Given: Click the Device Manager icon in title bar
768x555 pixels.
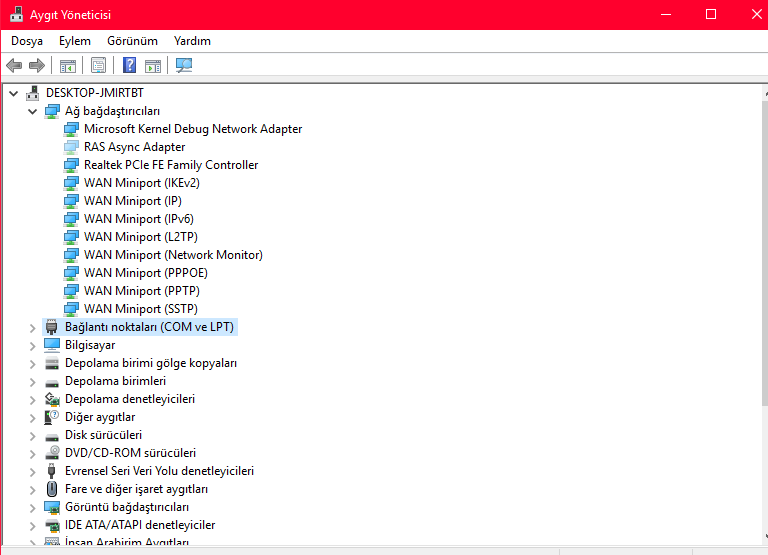Looking at the screenshot, I should 17,15.
